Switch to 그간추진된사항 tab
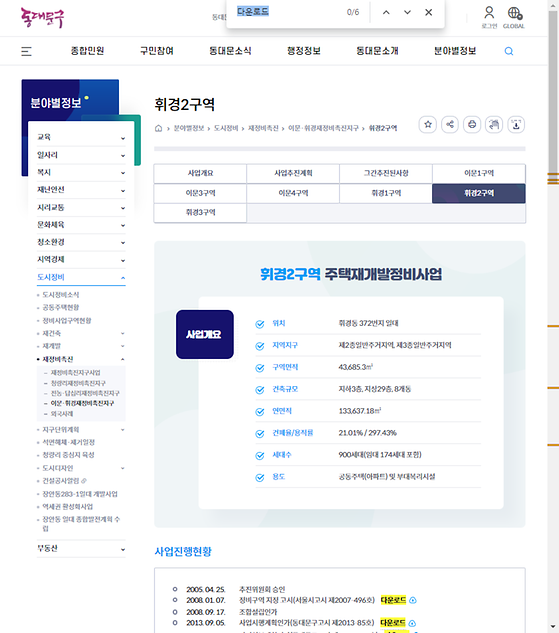The height and width of the screenshot is (633, 559). tap(386, 173)
